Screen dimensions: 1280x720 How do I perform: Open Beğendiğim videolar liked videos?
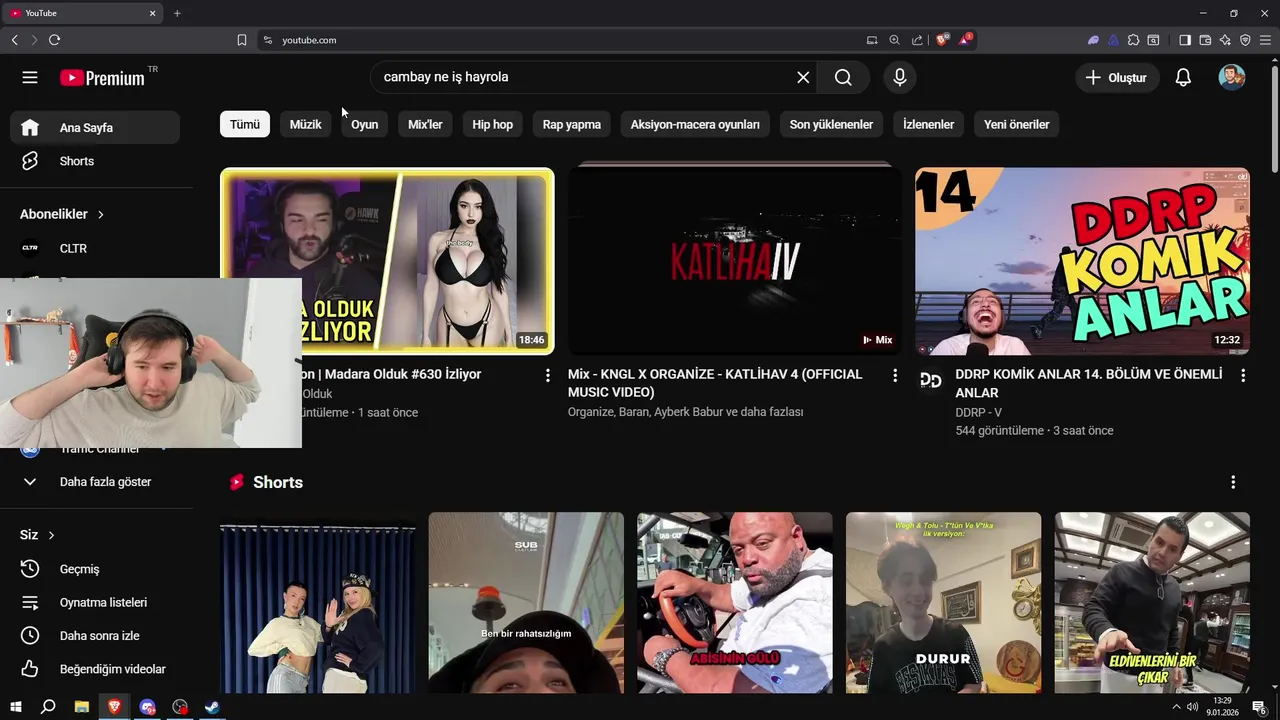[x=95, y=669]
